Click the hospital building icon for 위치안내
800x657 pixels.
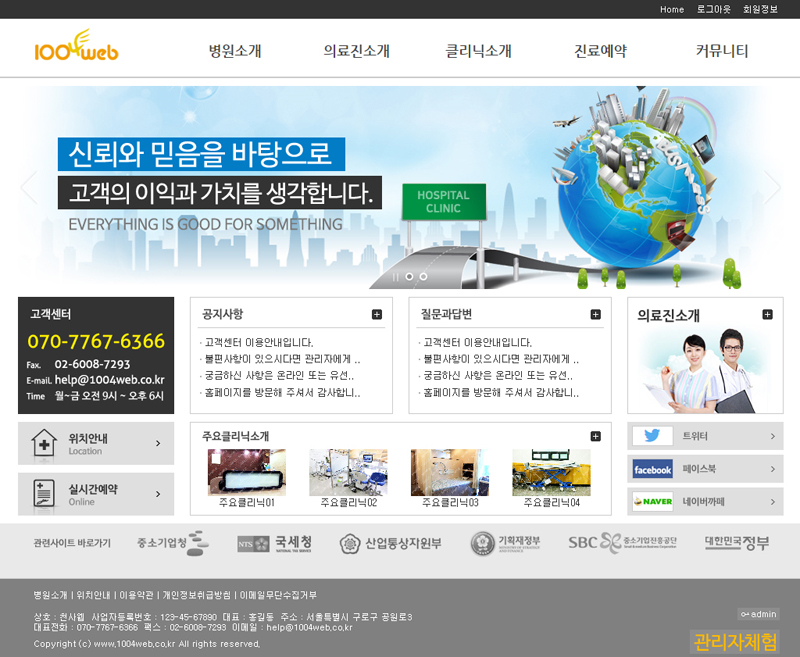(44, 443)
